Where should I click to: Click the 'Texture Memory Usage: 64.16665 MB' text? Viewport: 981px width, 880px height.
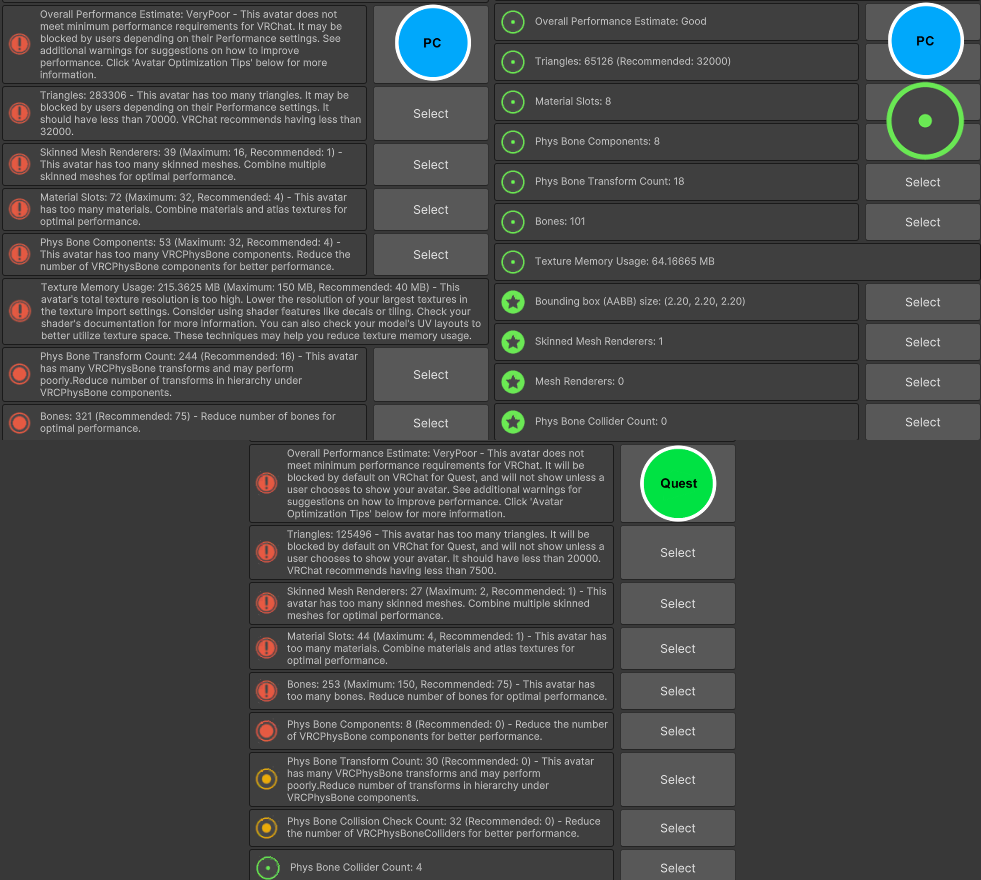pos(624,261)
